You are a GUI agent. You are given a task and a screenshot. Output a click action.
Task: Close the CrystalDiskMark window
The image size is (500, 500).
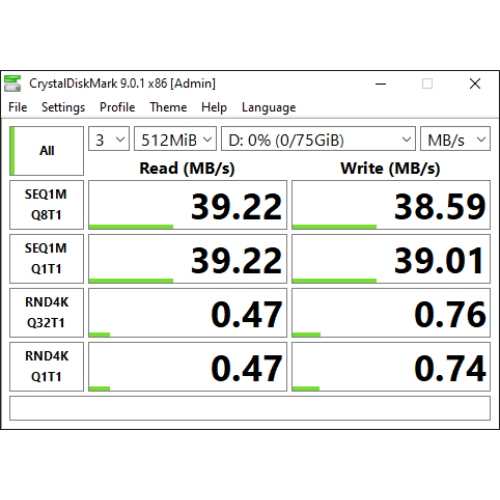[x=475, y=84]
